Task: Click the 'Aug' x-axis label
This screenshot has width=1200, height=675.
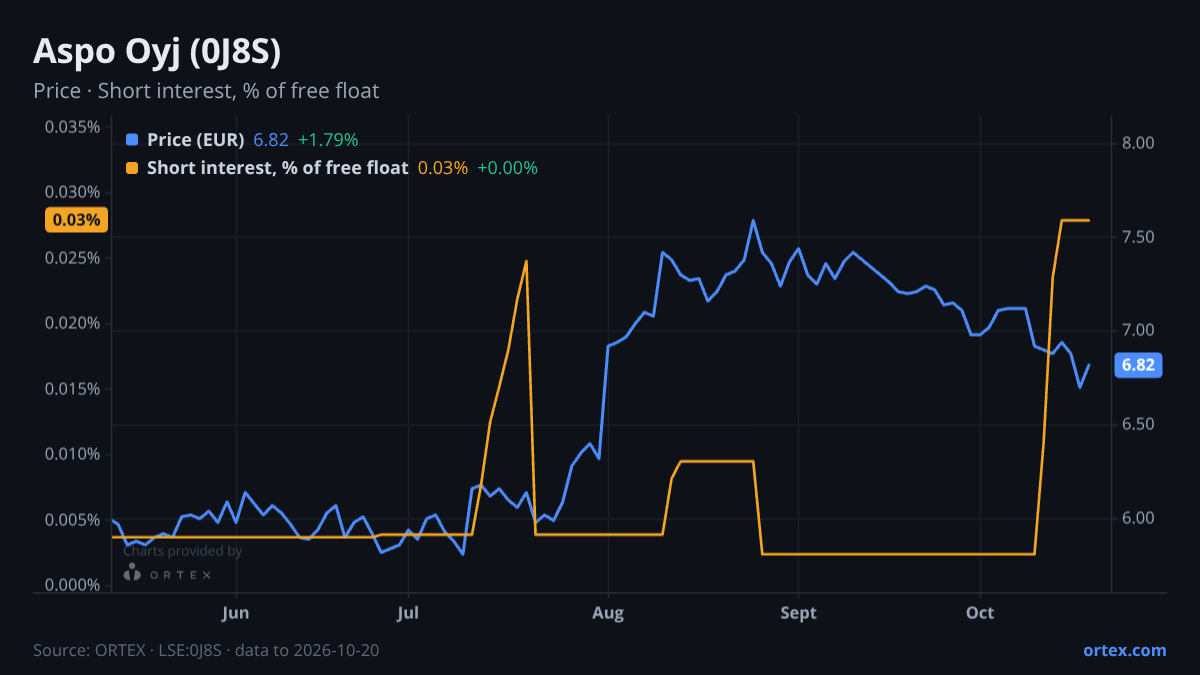Action: click(x=608, y=613)
